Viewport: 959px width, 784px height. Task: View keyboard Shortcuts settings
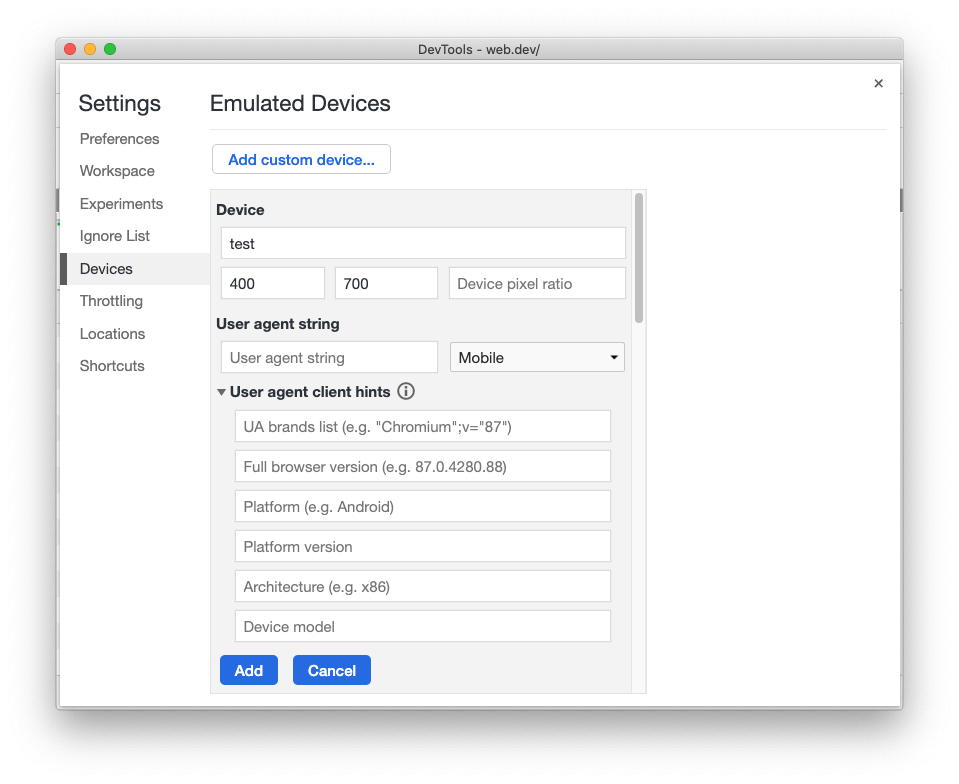click(111, 365)
